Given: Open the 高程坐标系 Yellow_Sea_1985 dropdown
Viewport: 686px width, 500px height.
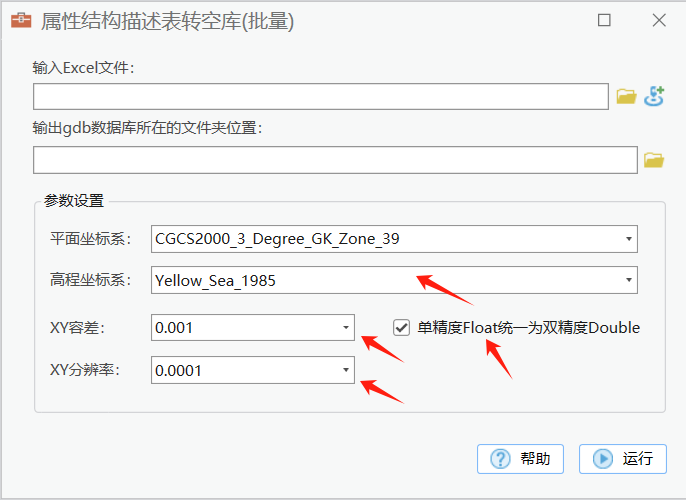Looking at the screenshot, I should pyautogui.click(x=629, y=280).
